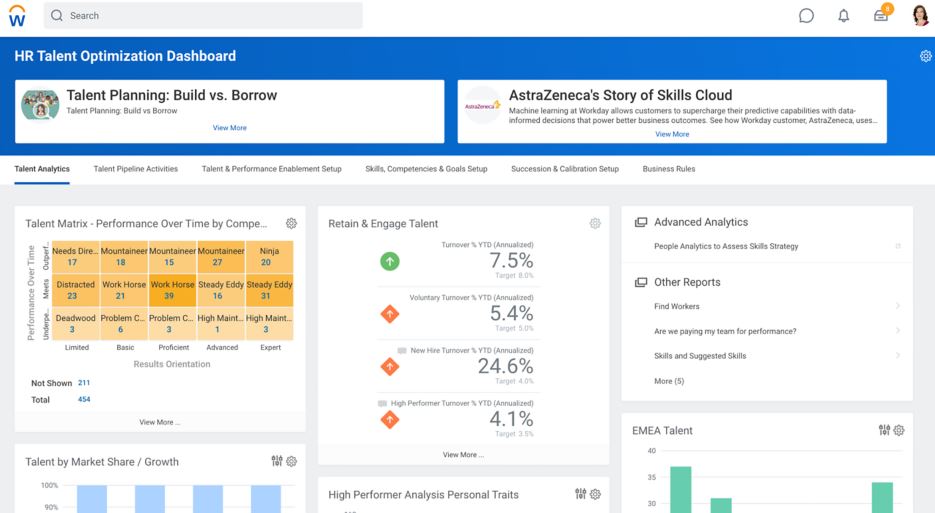This screenshot has width=935, height=513.
Task: Open the Talent Matrix card settings gear
Action: [x=291, y=223]
